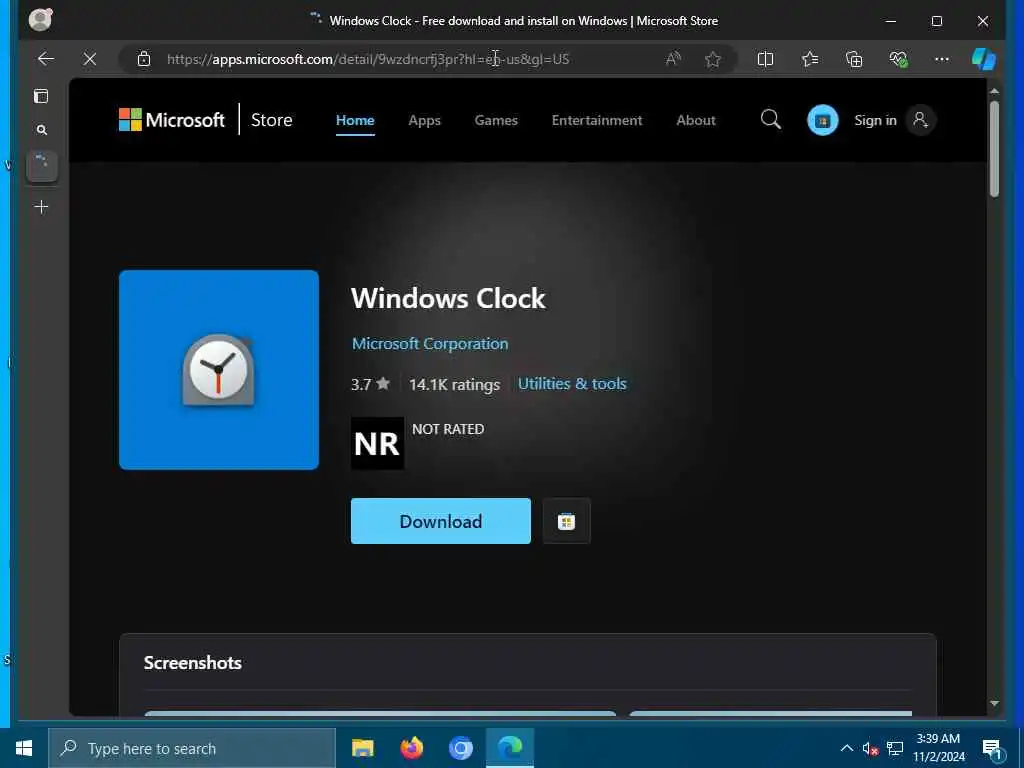
Task: Open File Explorer from taskbar
Action: pos(362,748)
